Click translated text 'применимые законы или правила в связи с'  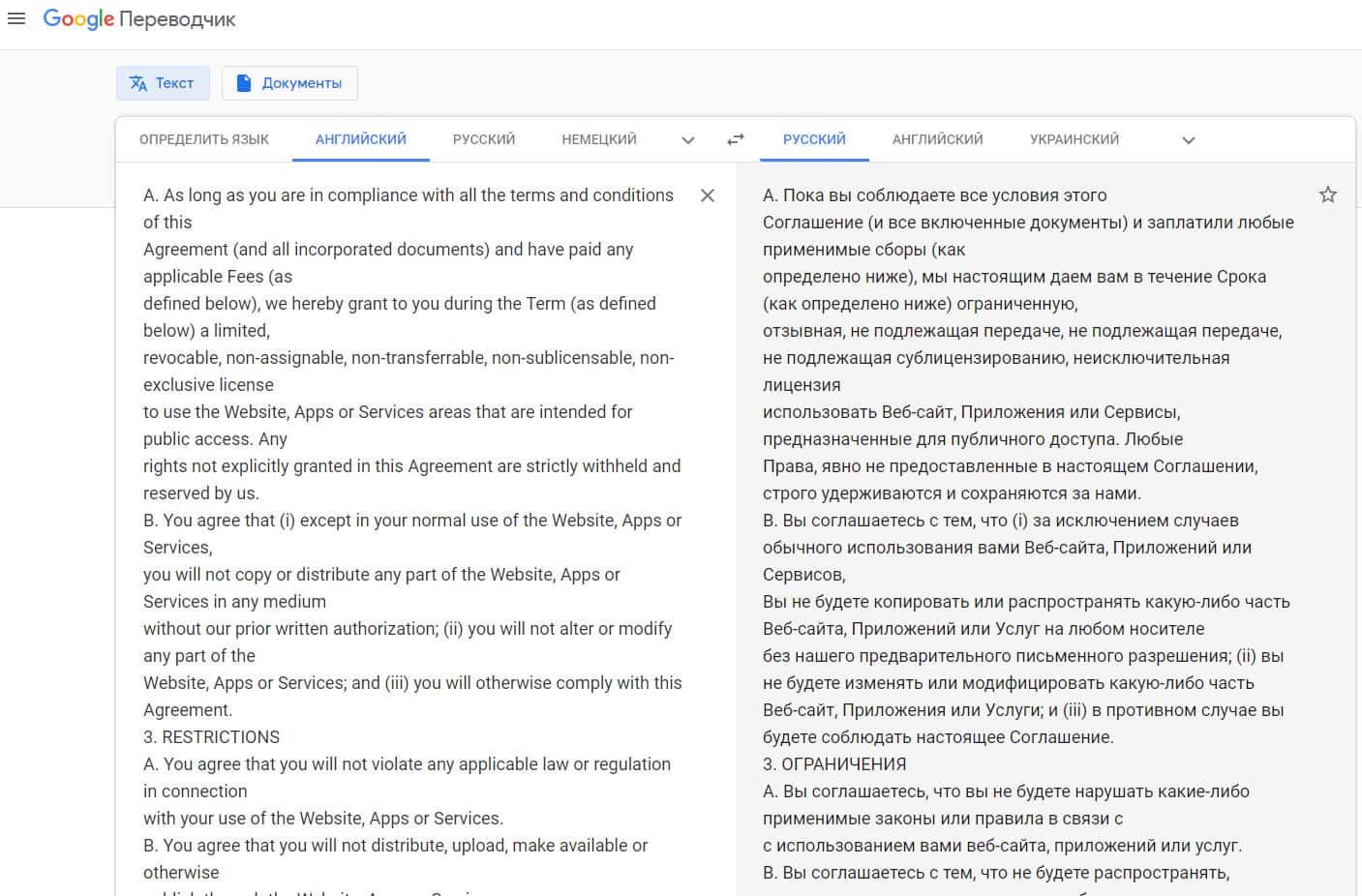[943, 819]
